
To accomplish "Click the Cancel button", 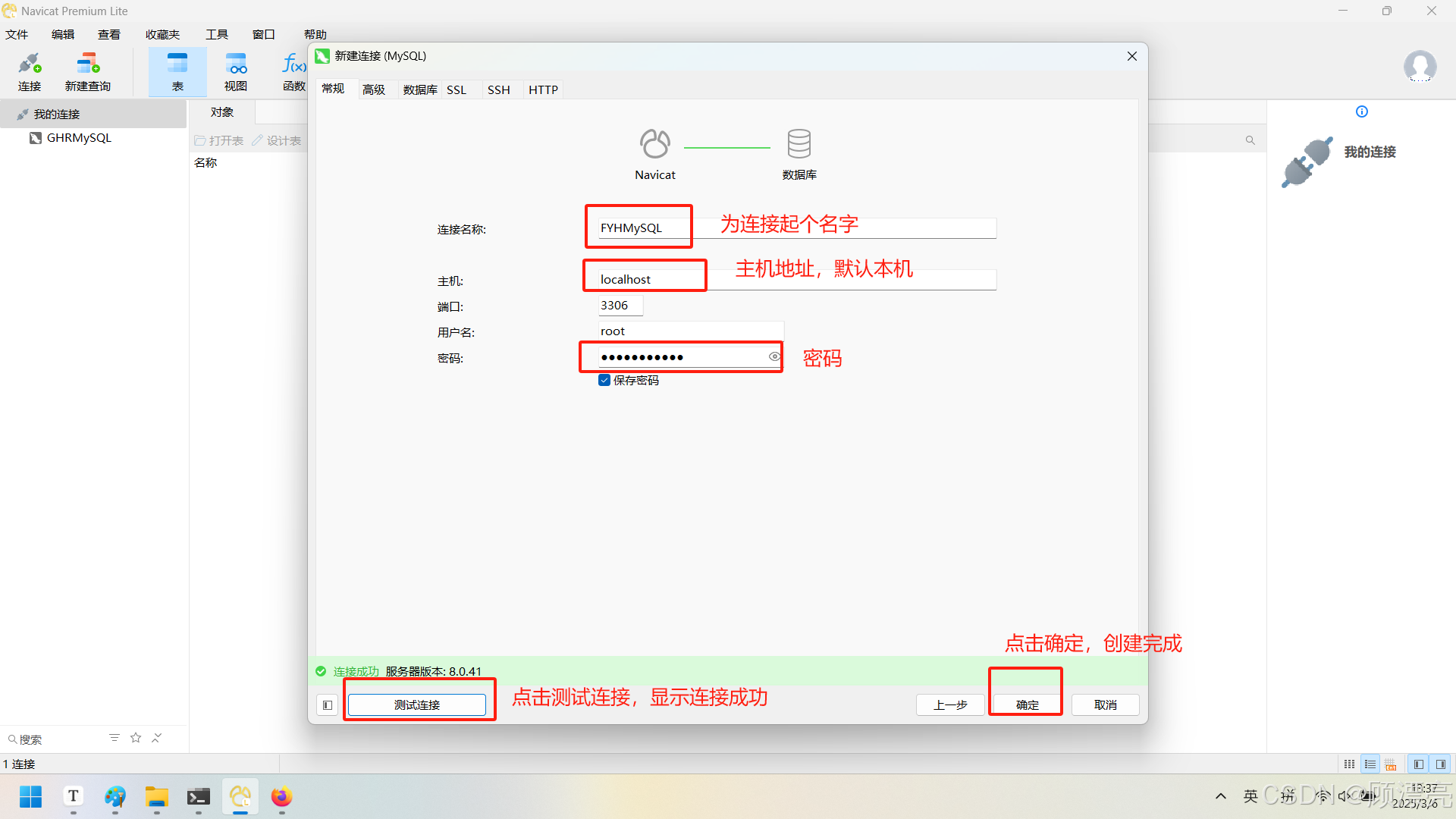I will coord(1105,705).
